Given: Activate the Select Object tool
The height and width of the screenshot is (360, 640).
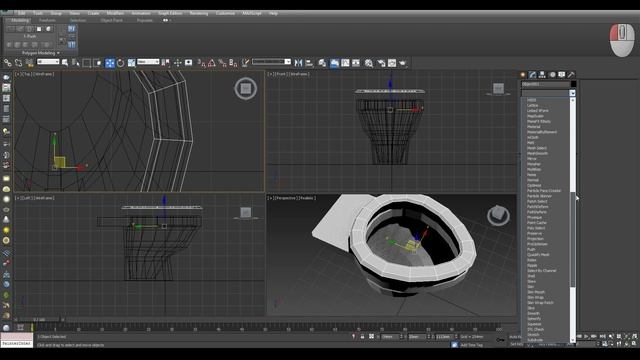Looking at the screenshot, I should [x=65, y=62].
